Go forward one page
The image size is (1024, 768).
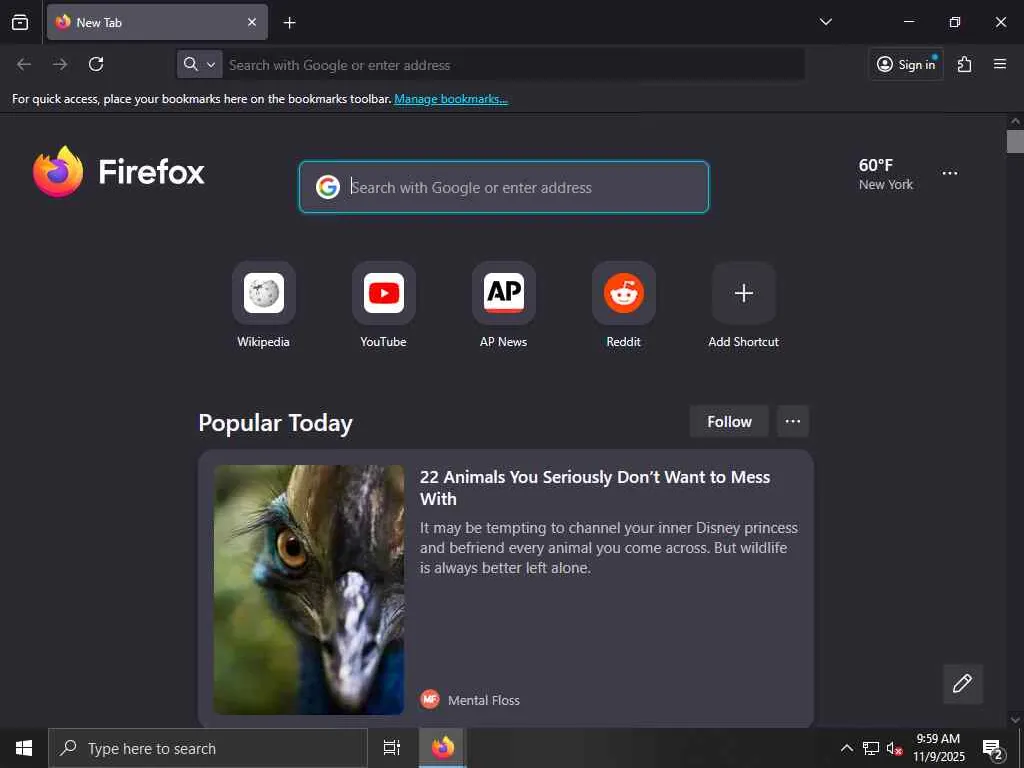[60, 64]
